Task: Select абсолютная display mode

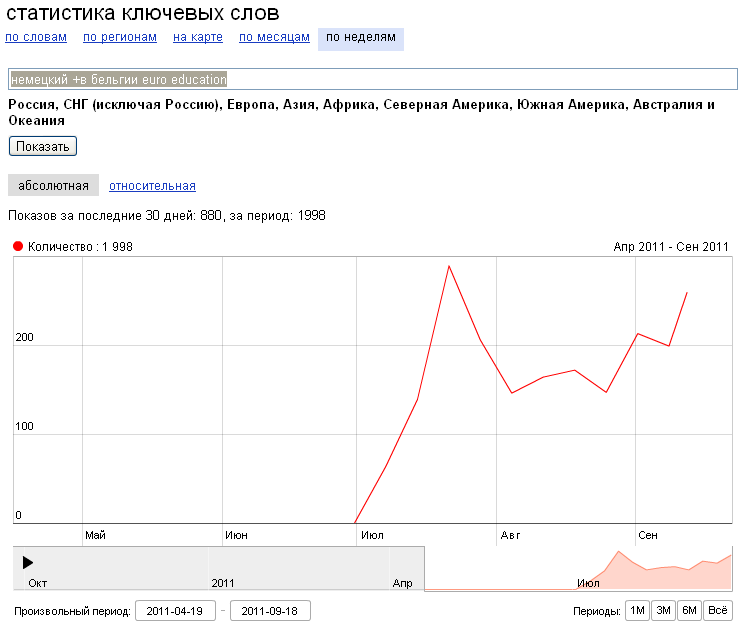Action: click(53, 186)
